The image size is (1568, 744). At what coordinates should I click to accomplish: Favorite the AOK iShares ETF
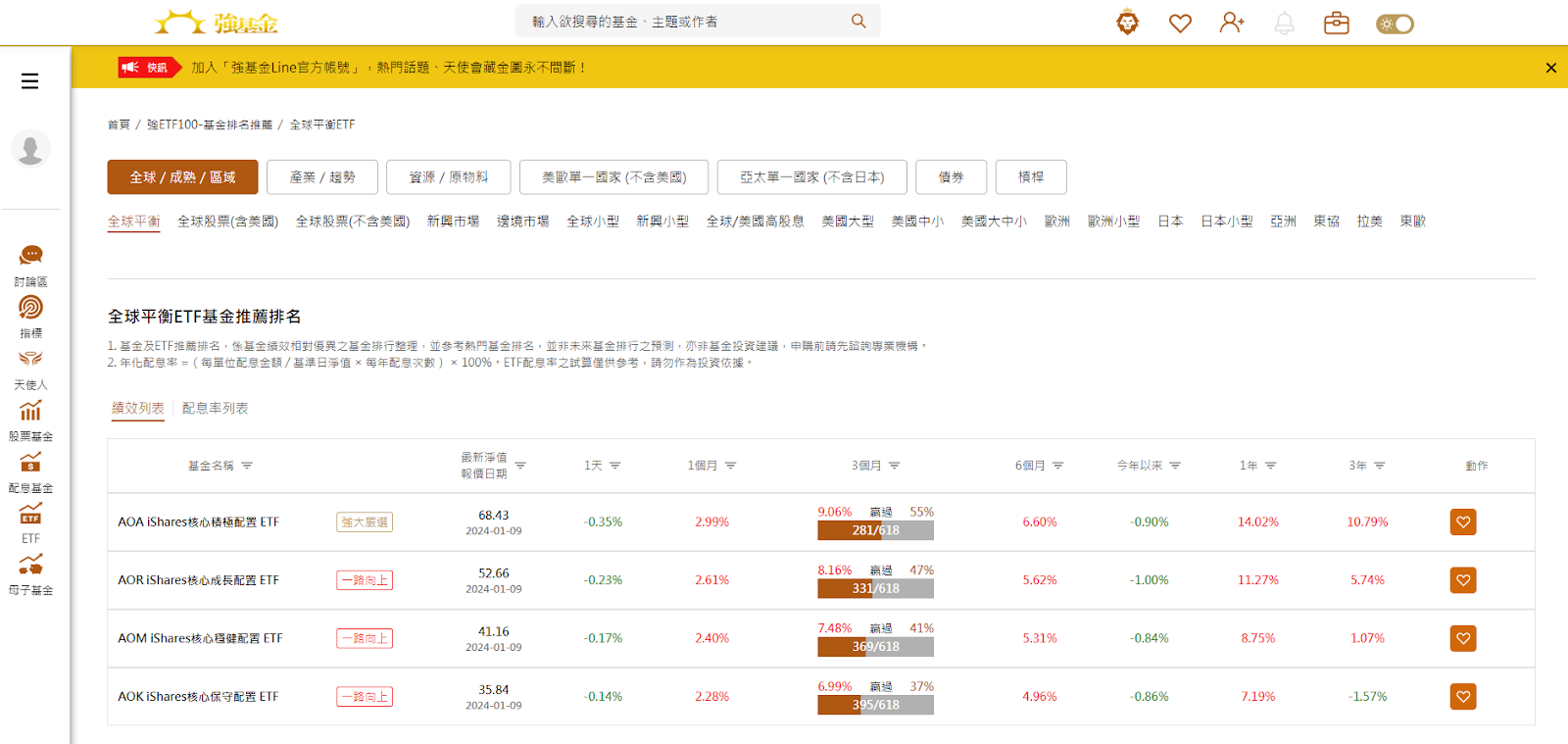coord(1463,697)
